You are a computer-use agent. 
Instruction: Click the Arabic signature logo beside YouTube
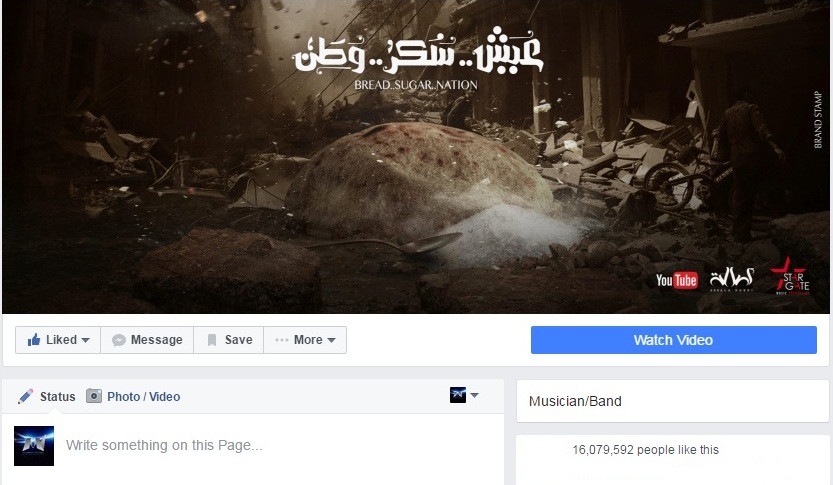(732, 279)
